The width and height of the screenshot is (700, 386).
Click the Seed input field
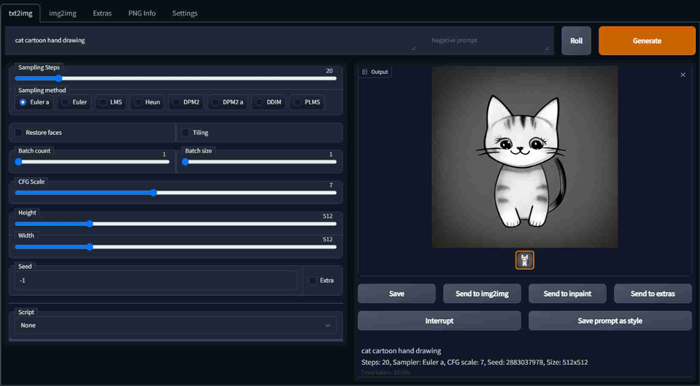(156, 280)
